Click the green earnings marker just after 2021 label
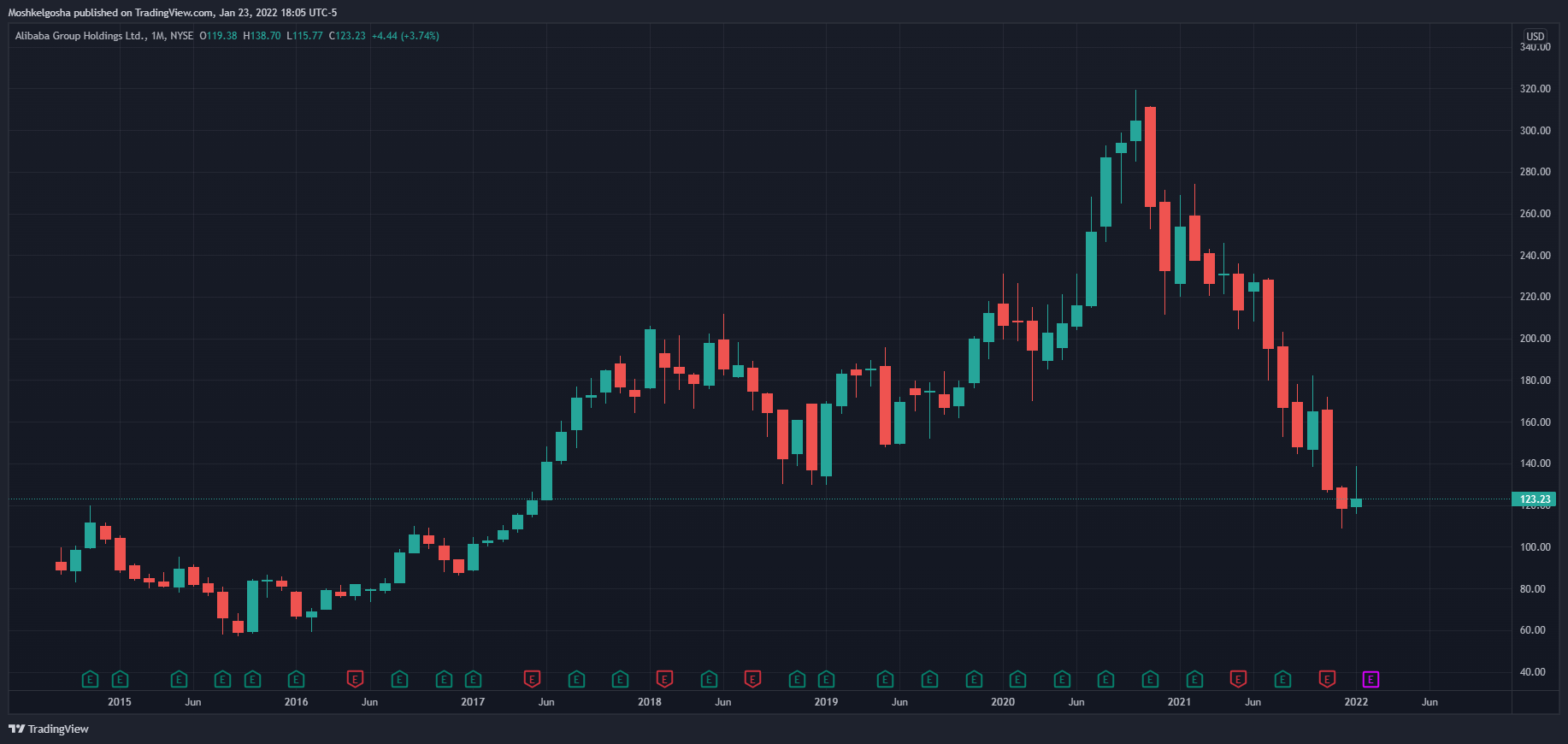Image resolution: width=1568 pixels, height=744 pixels. point(1194,680)
